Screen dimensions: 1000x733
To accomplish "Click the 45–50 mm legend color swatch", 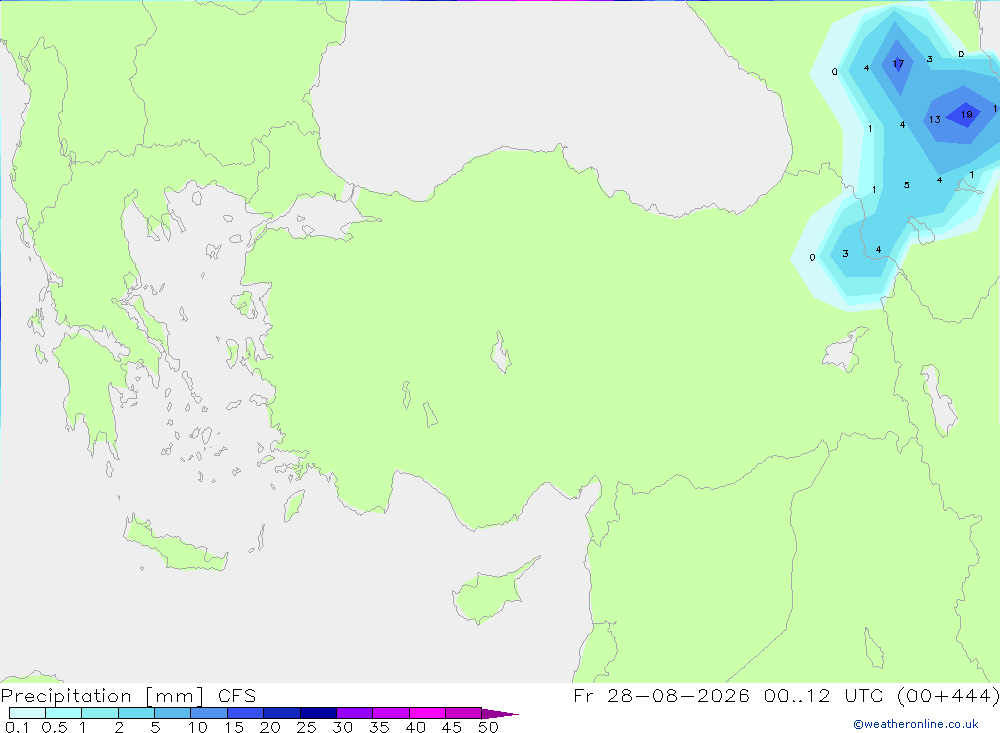I will pos(464,713).
